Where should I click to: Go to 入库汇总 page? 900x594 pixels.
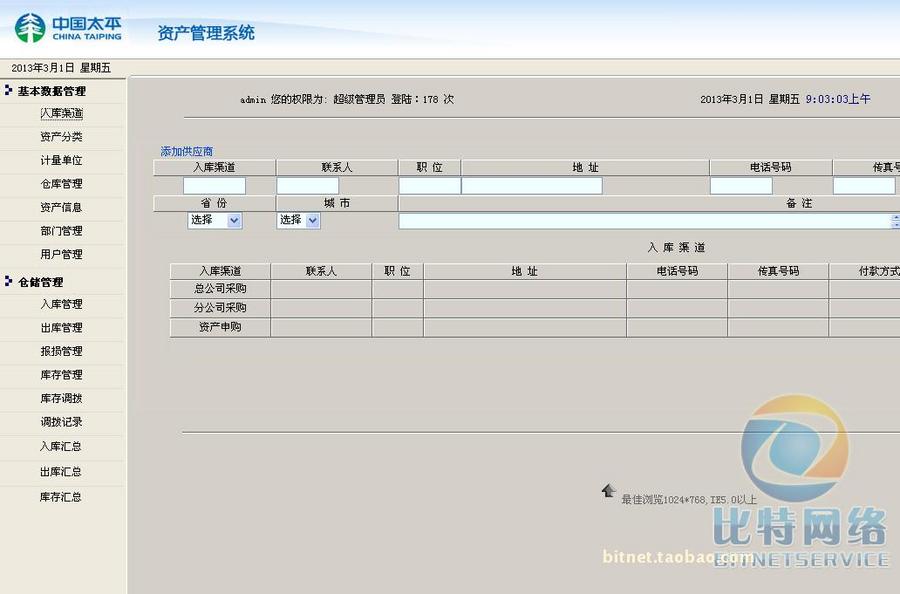(x=61, y=446)
